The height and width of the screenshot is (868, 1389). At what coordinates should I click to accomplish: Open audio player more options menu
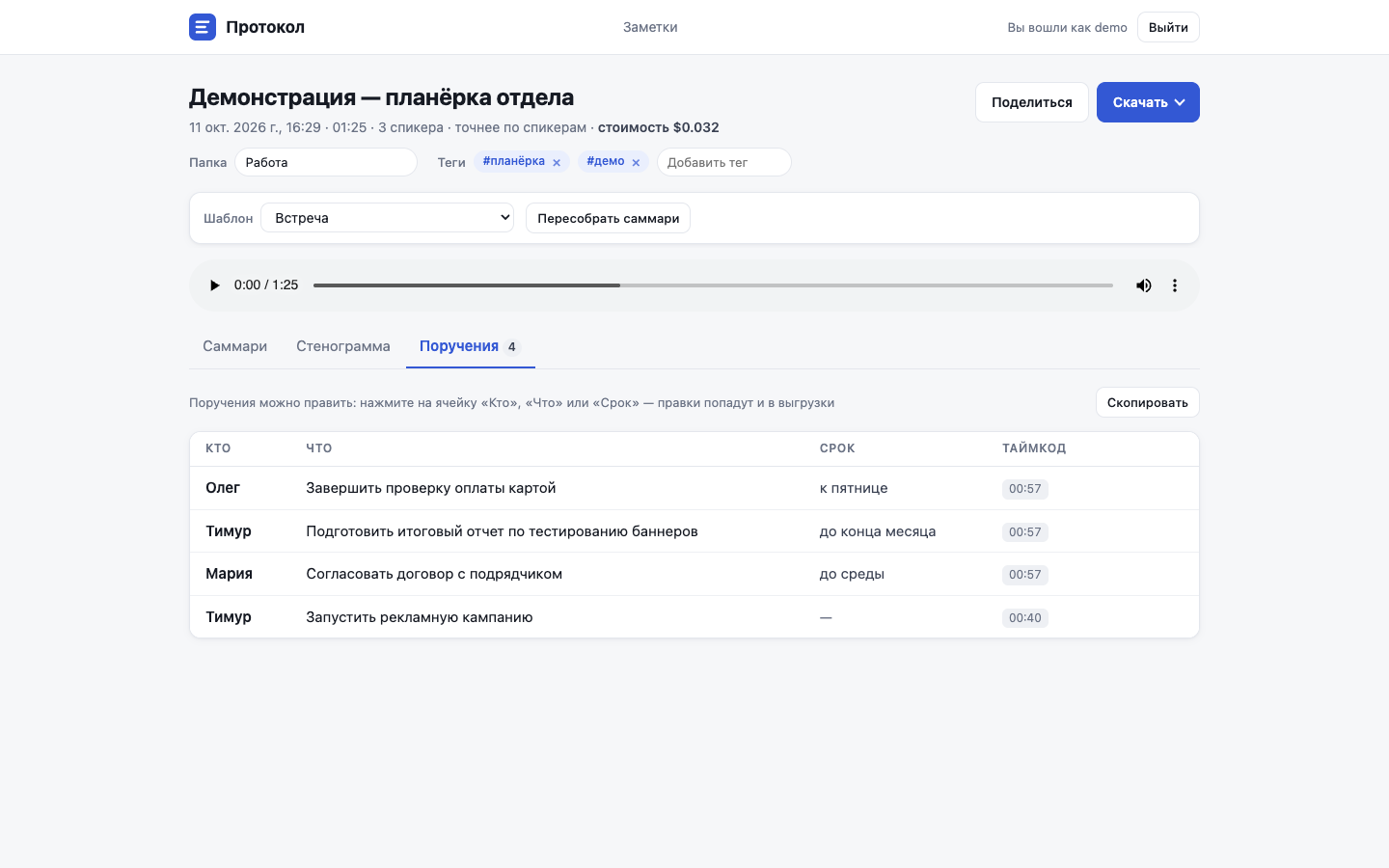pyautogui.click(x=1175, y=285)
